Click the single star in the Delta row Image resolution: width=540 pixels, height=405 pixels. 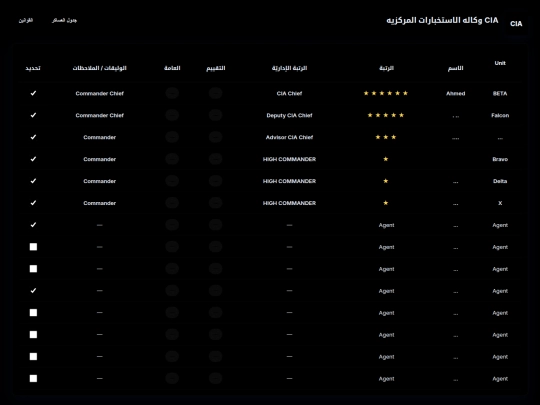pyautogui.click(x=386, y=181)
